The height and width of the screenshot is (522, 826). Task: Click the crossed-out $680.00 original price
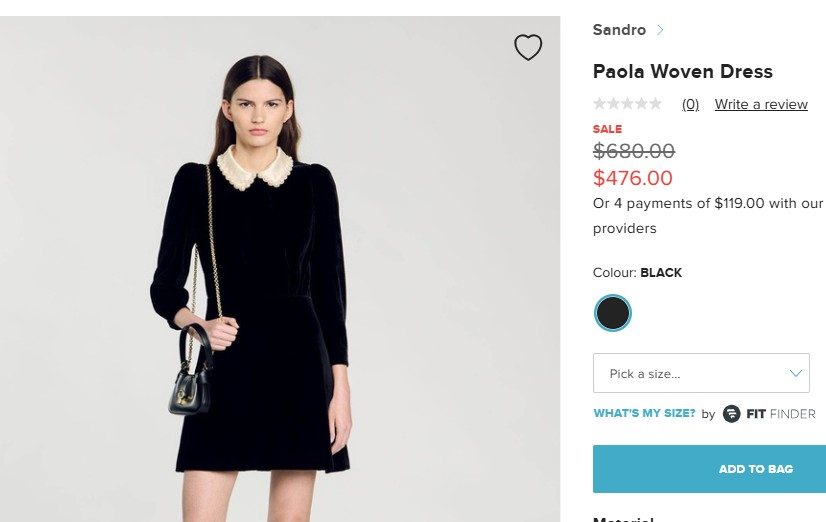pyautogui.click(x=634, y=151)
